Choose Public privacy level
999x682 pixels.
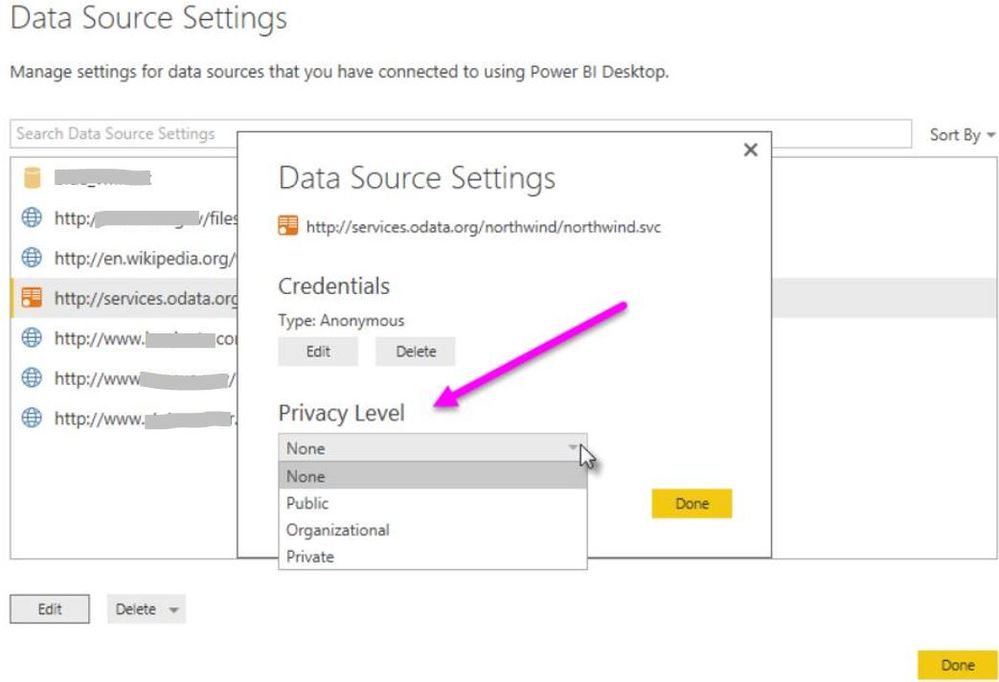tap(433, 503)
